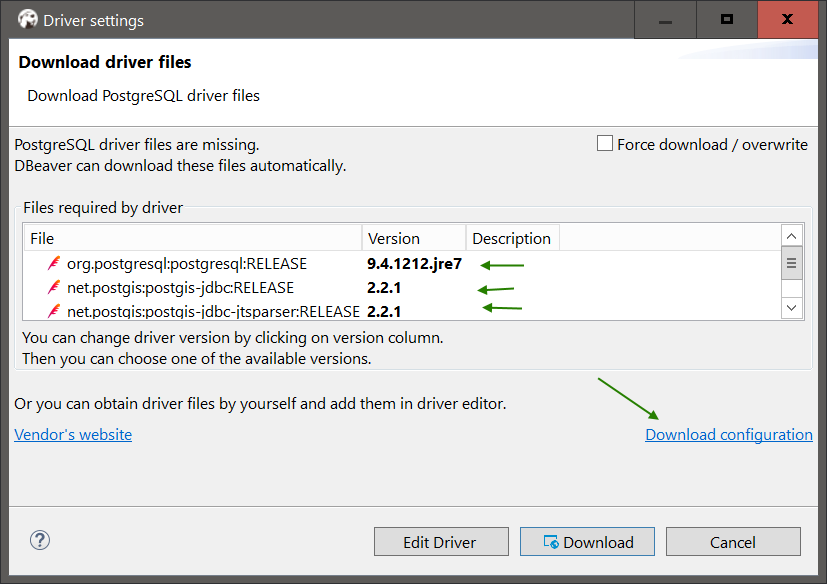Click the scroll down arrow in the files list

(x=791, y=308)
